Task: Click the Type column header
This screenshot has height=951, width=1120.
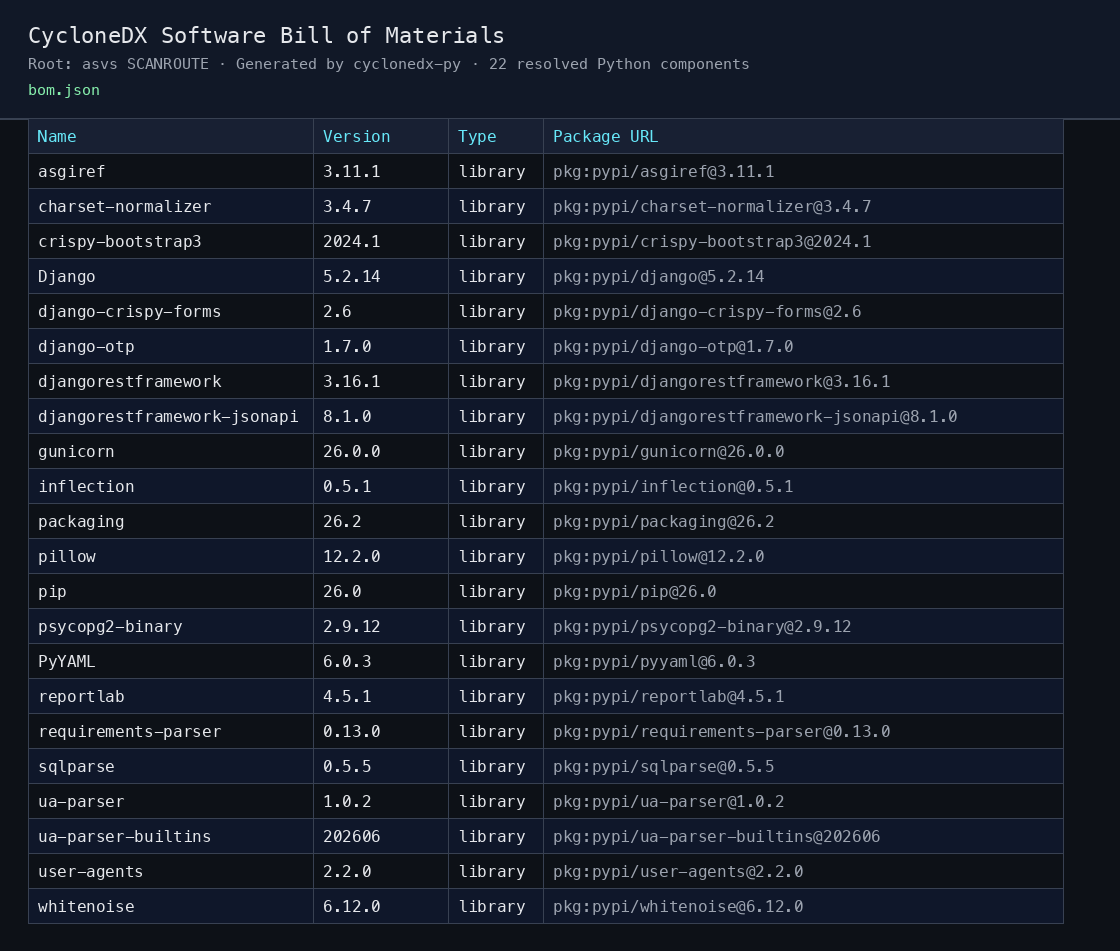Action: pos(496,136)
